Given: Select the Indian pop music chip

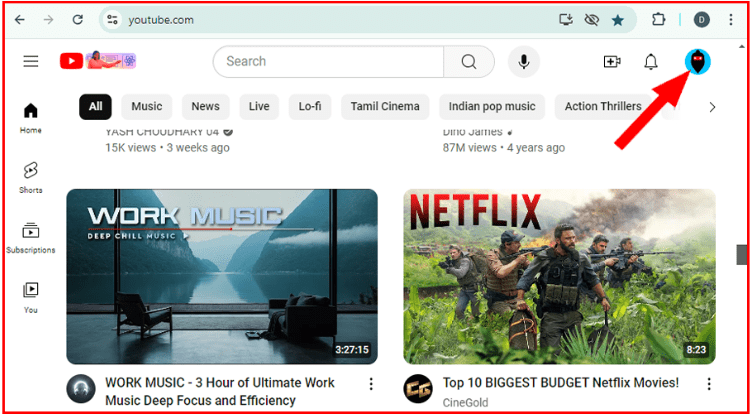Looking at the screenshot, I should pos(492,106).
